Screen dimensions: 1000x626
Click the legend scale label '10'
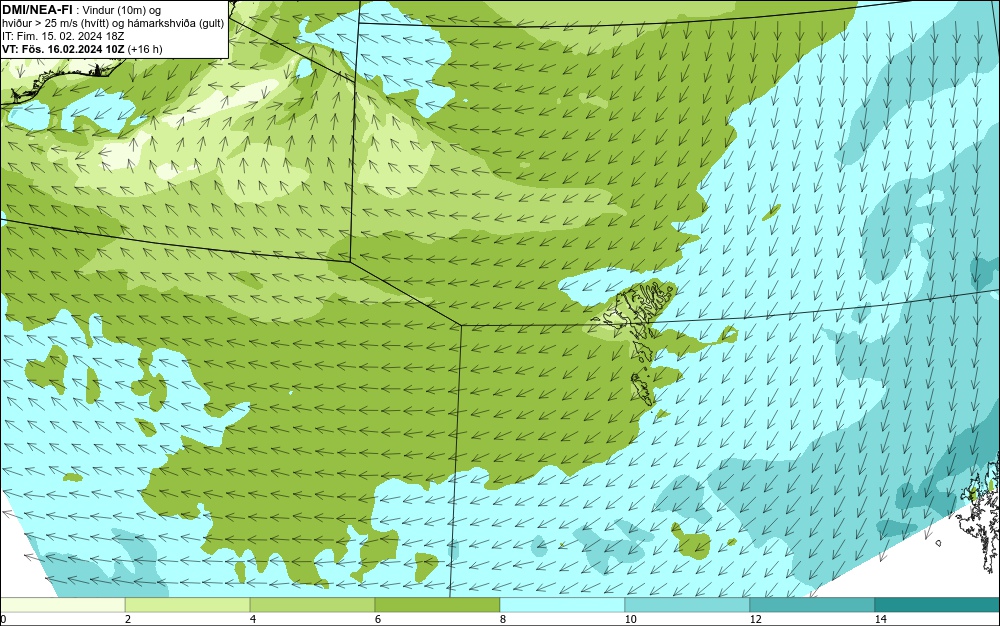[x=631, y=619]
